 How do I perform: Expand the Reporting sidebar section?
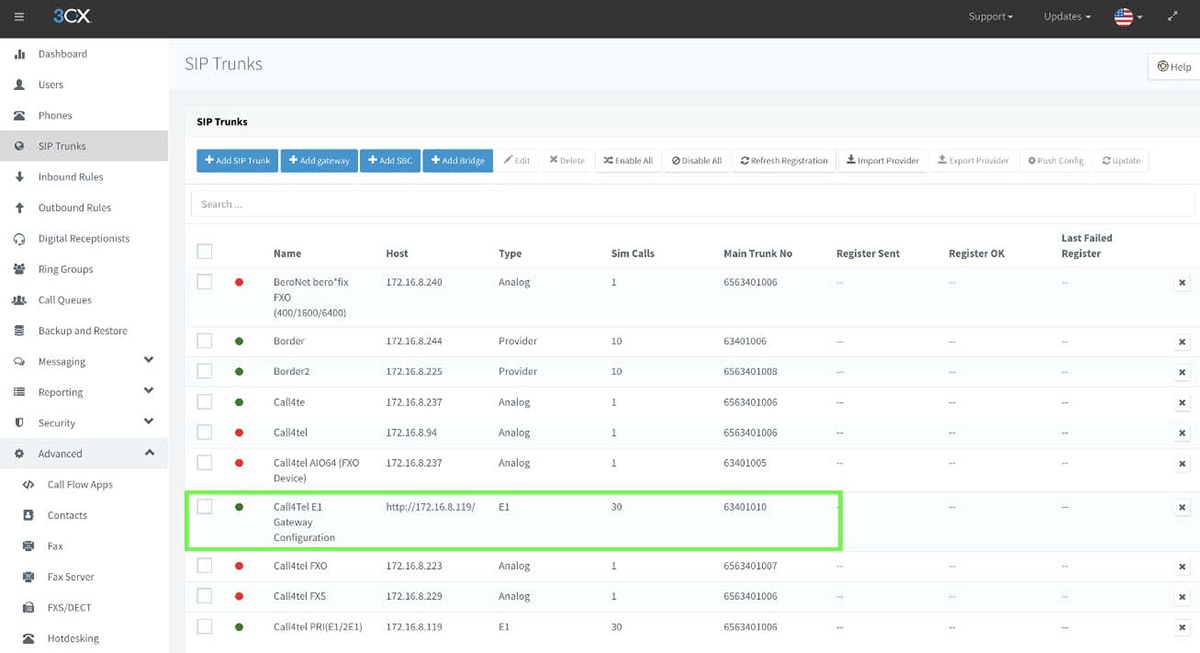pyautogui.click(x=149, y=391)
